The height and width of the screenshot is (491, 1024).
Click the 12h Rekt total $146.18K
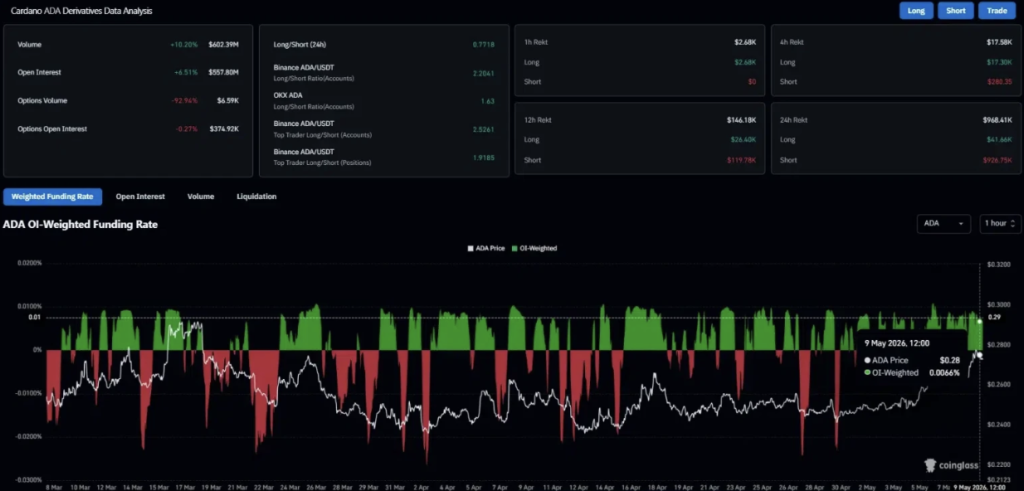click(741, 120)
